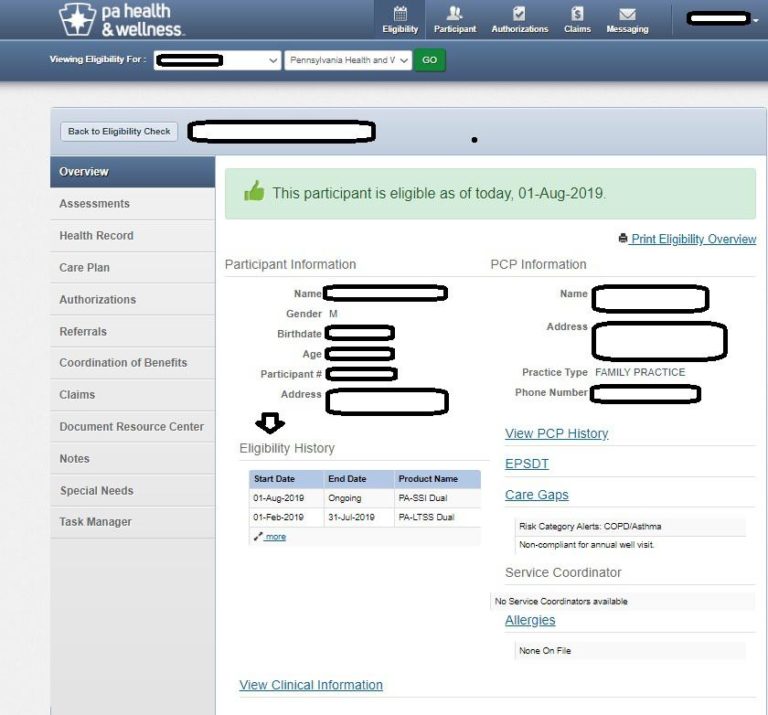Image resolution: width=768 pixels, height=715 pixels.
Task: Open Care Plan in the sidebar
Action: pyautogui.click(x=85, y=268)
